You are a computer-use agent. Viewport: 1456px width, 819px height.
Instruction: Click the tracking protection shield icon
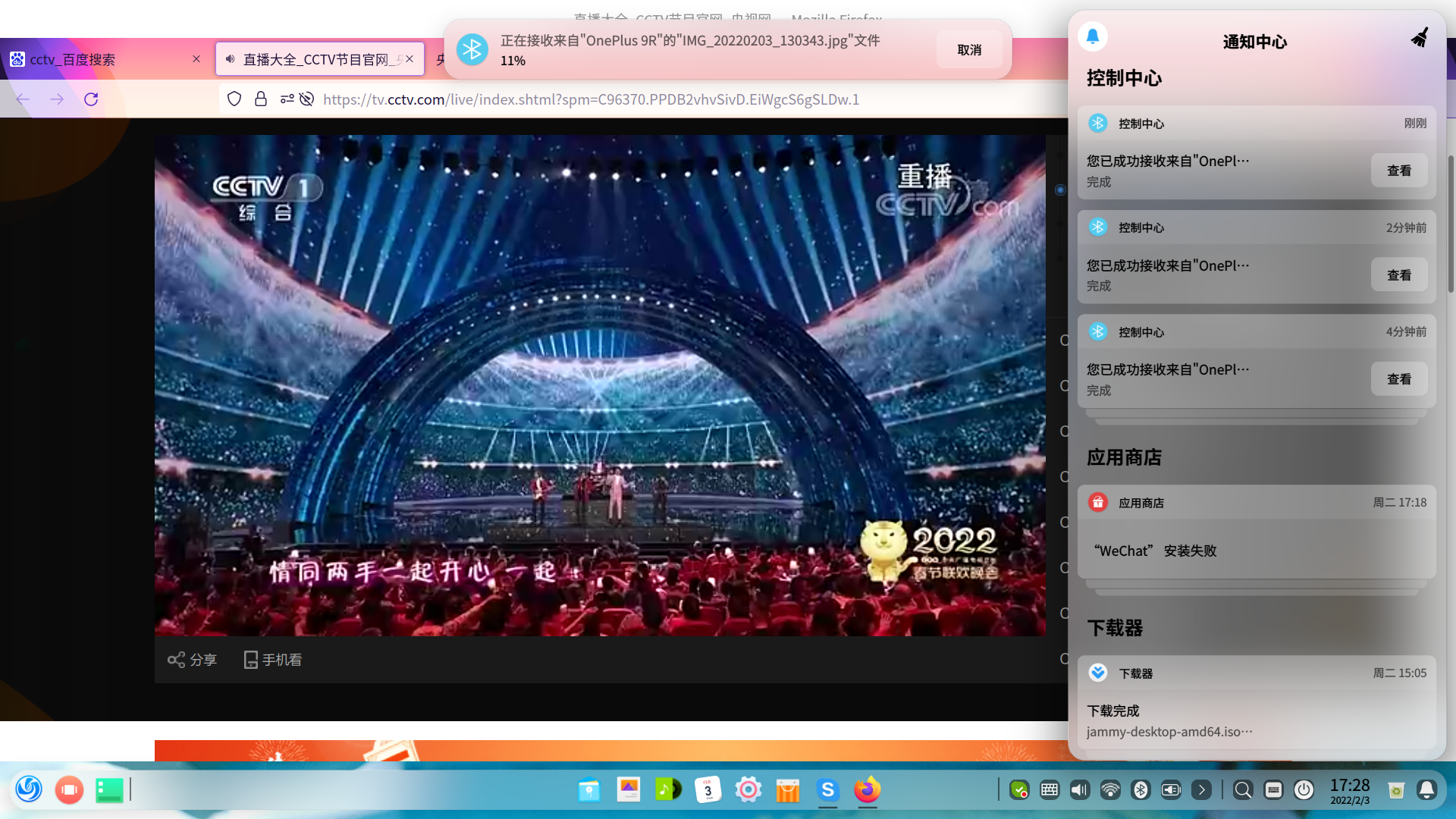[234, 99]
